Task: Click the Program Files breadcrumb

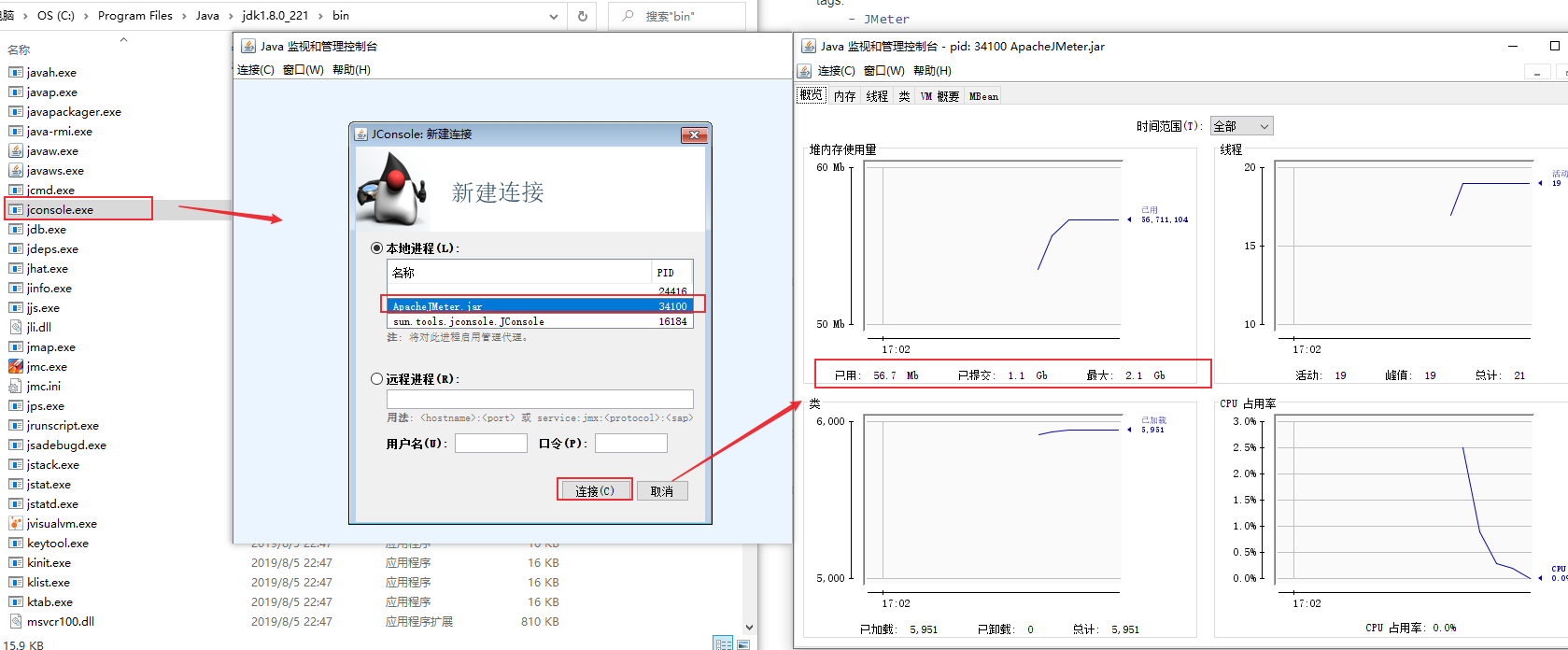Action: (134, 16)
